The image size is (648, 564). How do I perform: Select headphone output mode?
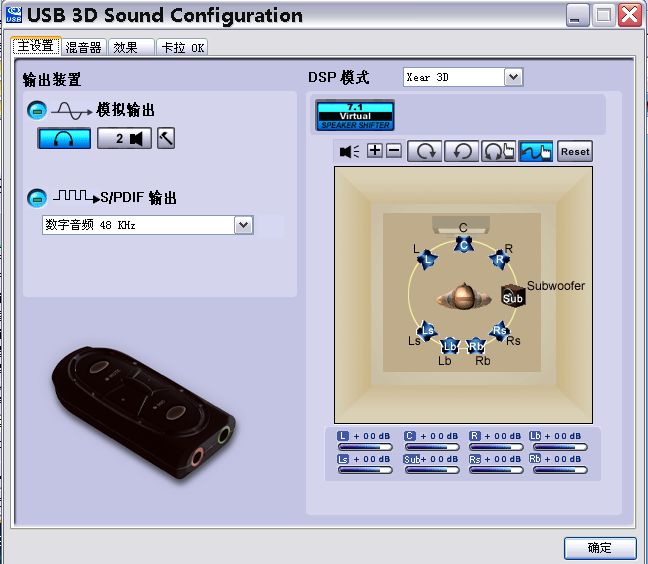pyautogui.click(x=64, y=139)
